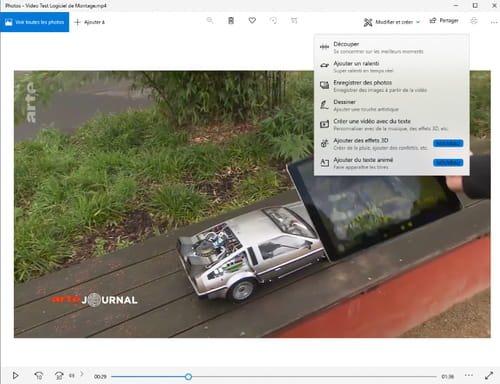
Task: Click the video frame showing the DeLorean
Action: [252, 204]
